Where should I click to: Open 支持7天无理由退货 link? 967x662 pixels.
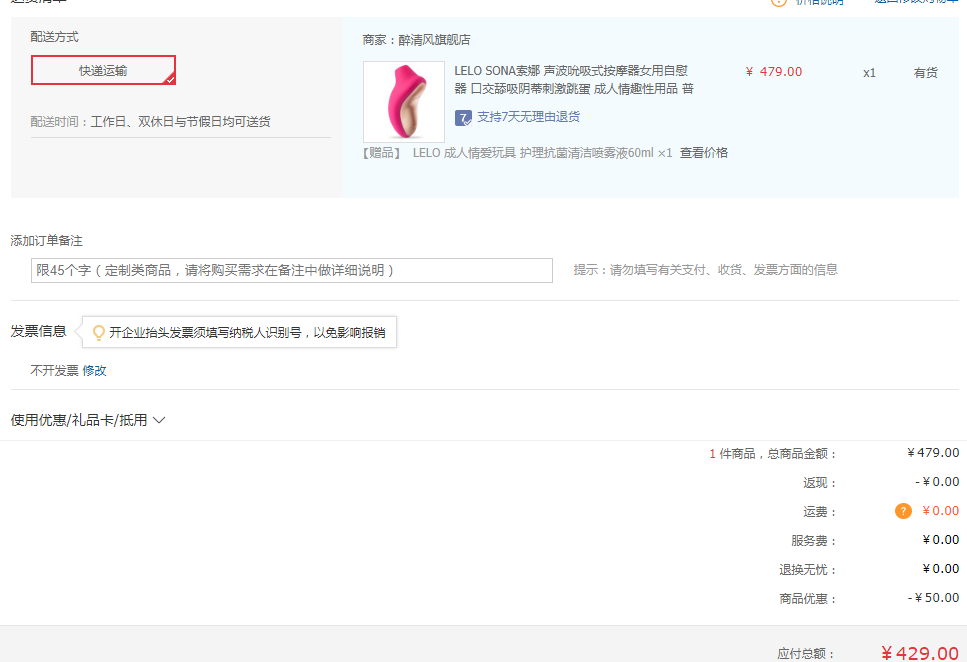click(x=529, y=117)
